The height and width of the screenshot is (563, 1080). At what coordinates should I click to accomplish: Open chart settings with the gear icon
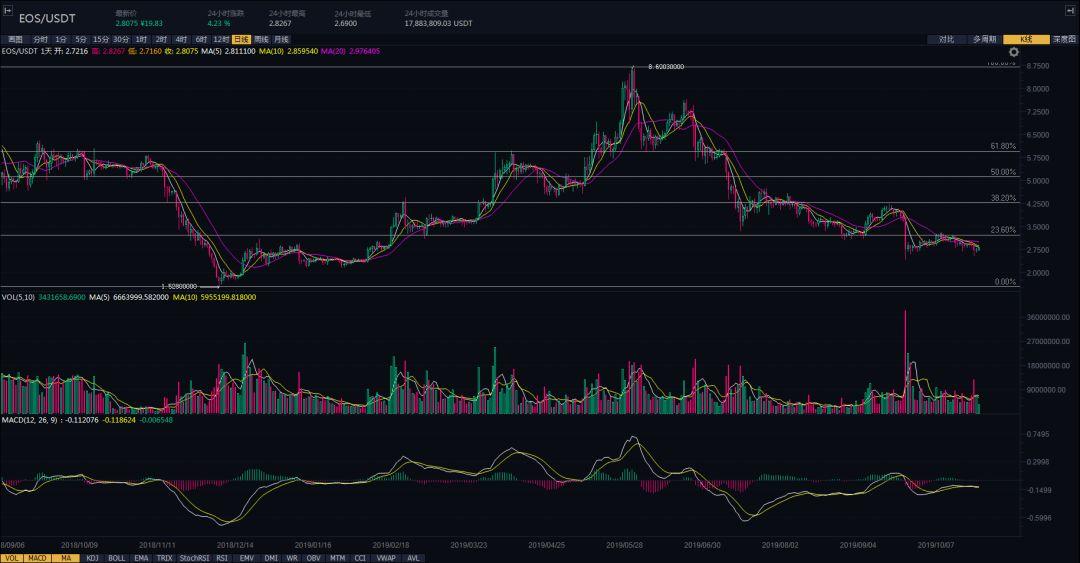[1014, 52]
